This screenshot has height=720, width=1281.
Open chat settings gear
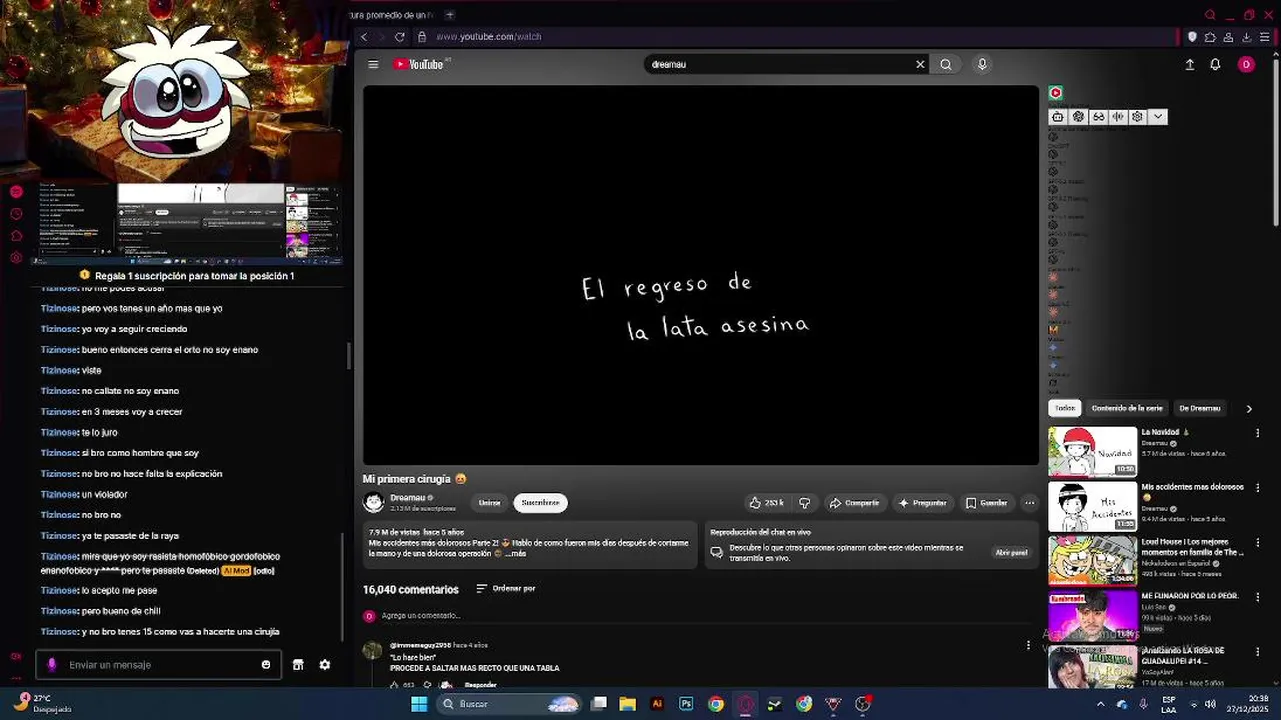(x=325, y=665)
